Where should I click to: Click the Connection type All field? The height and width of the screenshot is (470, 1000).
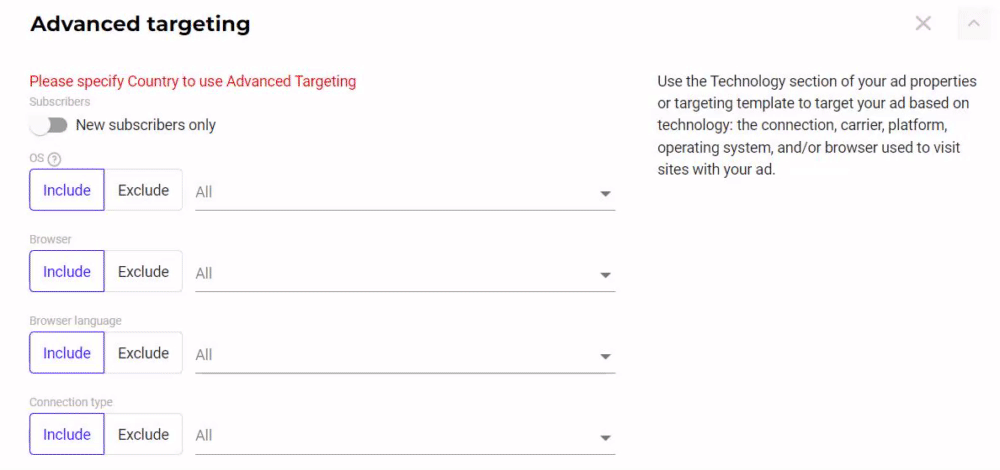coord(405,436)
